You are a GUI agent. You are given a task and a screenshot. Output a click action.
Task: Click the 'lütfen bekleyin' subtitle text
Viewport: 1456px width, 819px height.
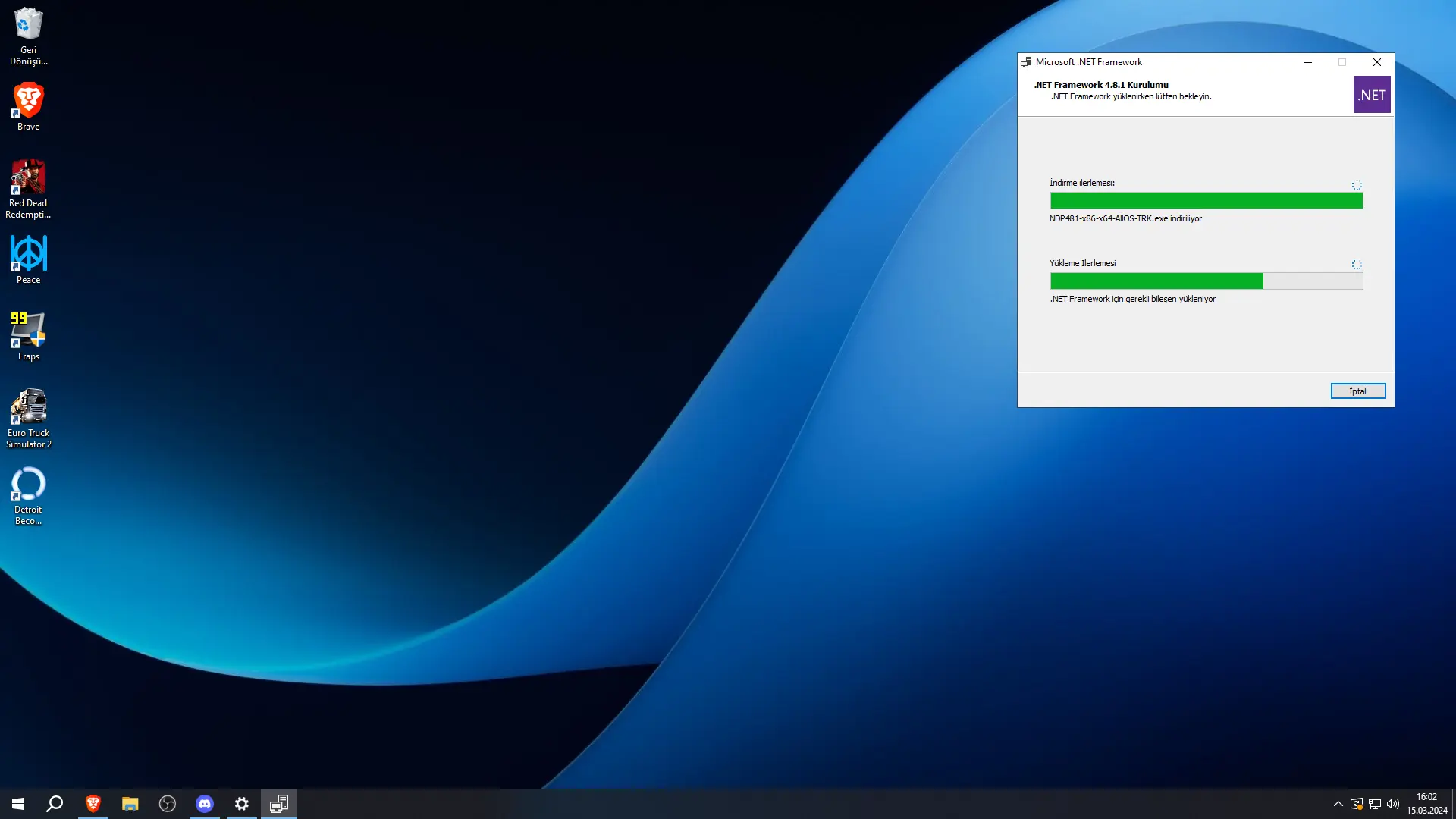pyautogui.click(x=1183, y=96)
